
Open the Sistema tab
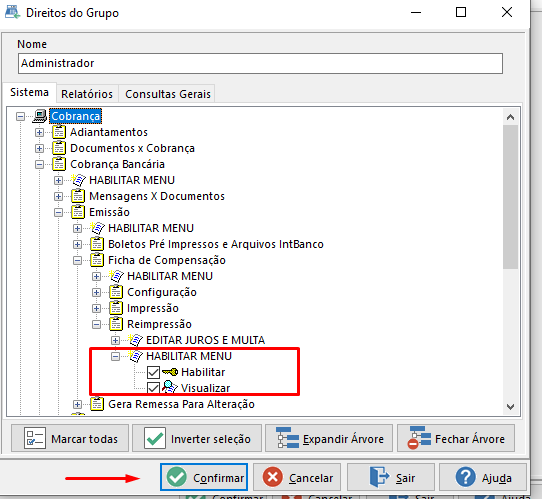(x=29, y=92)
